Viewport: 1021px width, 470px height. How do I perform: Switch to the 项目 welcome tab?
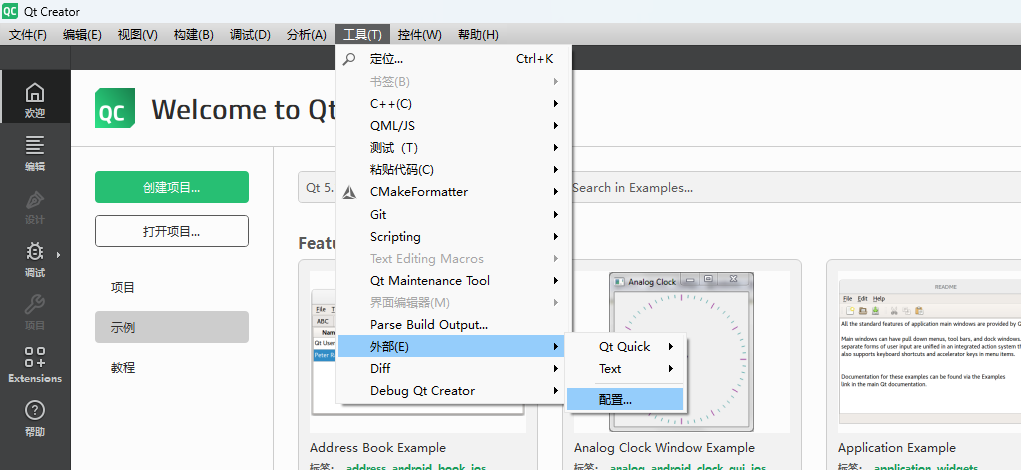coord(172,287)
